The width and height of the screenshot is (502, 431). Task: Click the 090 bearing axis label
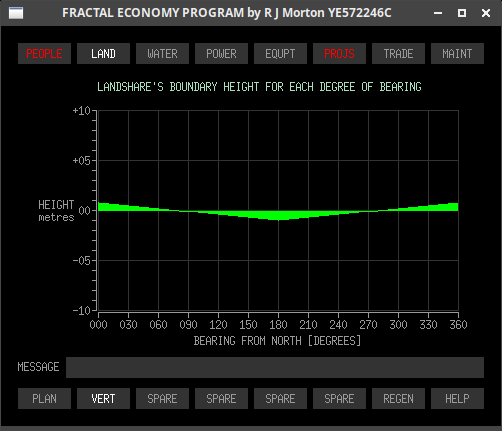189,325
